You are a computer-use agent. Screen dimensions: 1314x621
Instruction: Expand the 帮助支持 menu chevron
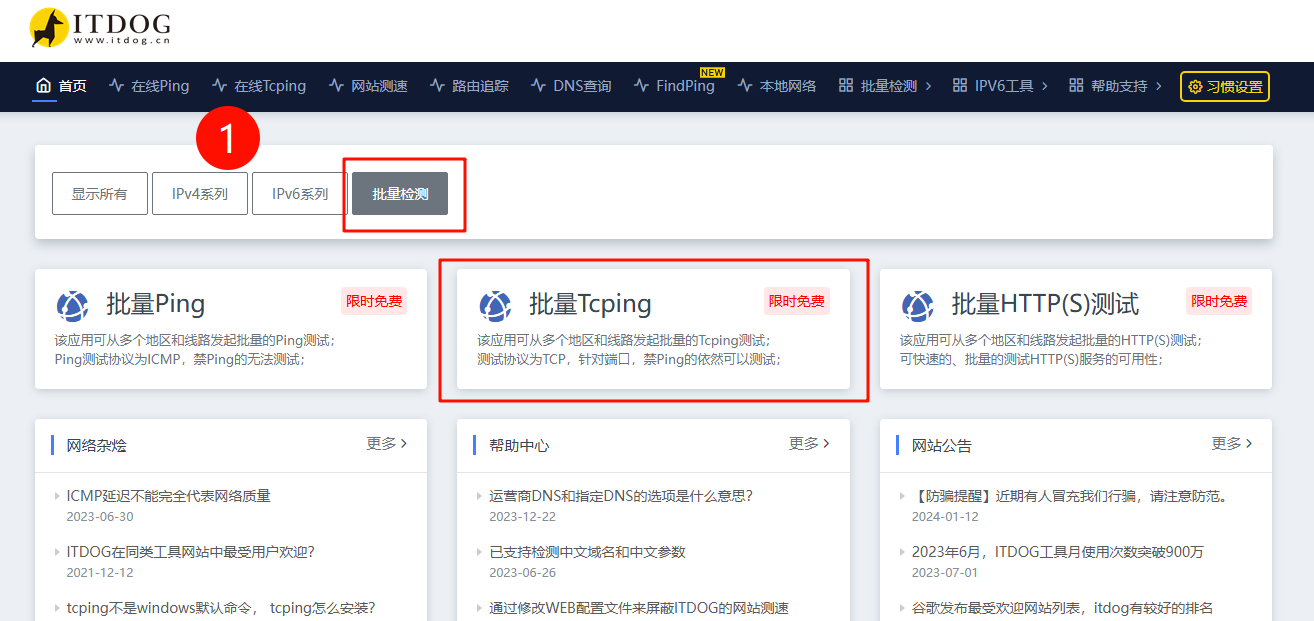point(1159,86)
